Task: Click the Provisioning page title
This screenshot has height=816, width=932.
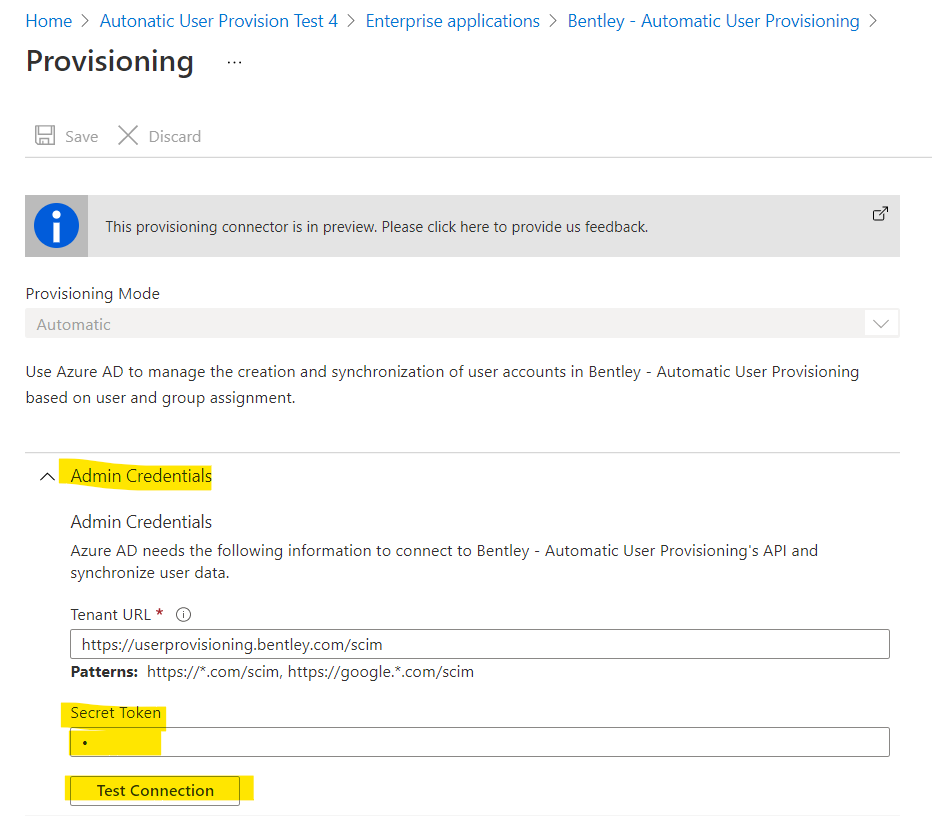Action: coord(110,61)
